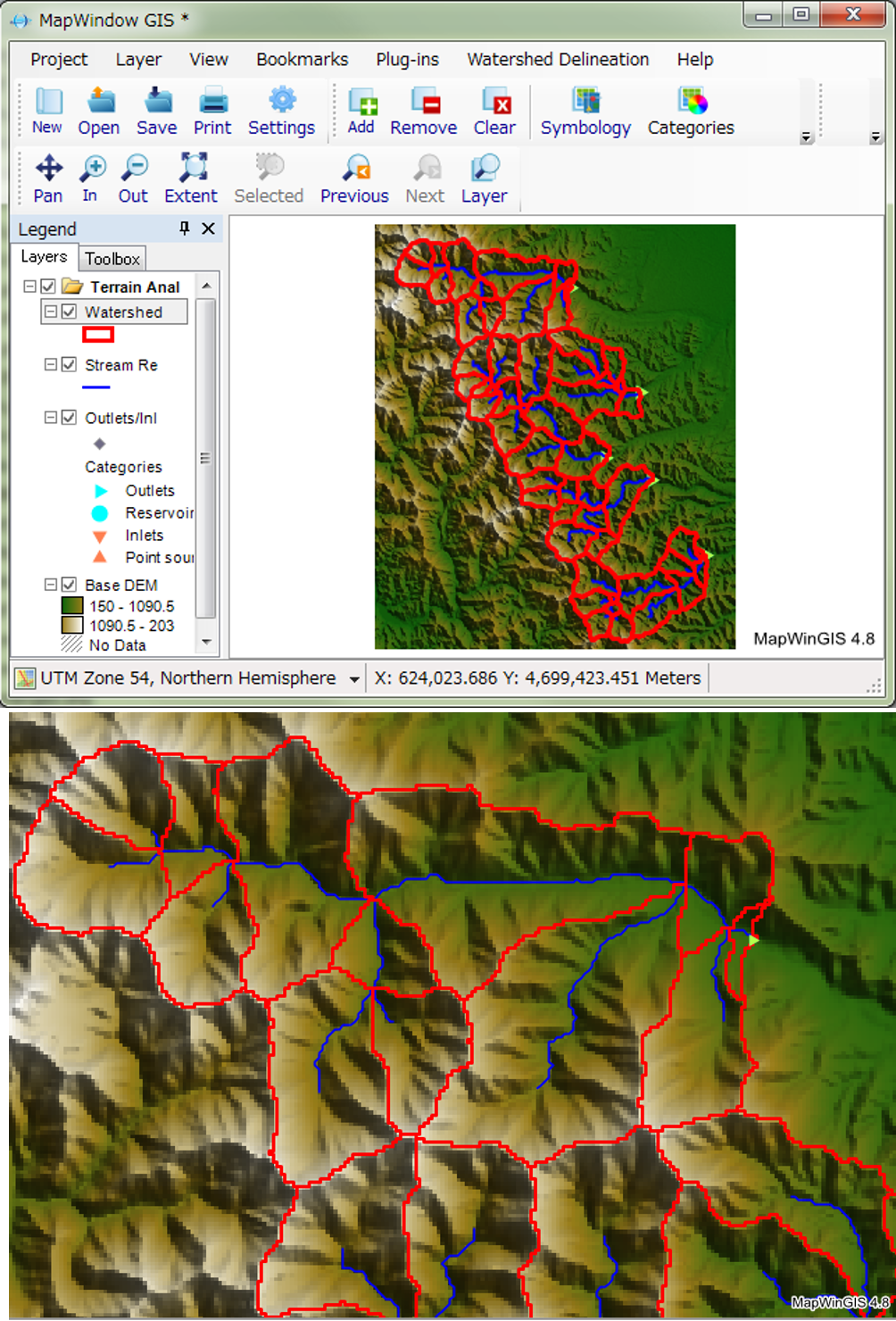The image size is (896, 1321).
Task: Click the Outlets/Inlets gray diamond symbol
Action: tap(99, 444)
